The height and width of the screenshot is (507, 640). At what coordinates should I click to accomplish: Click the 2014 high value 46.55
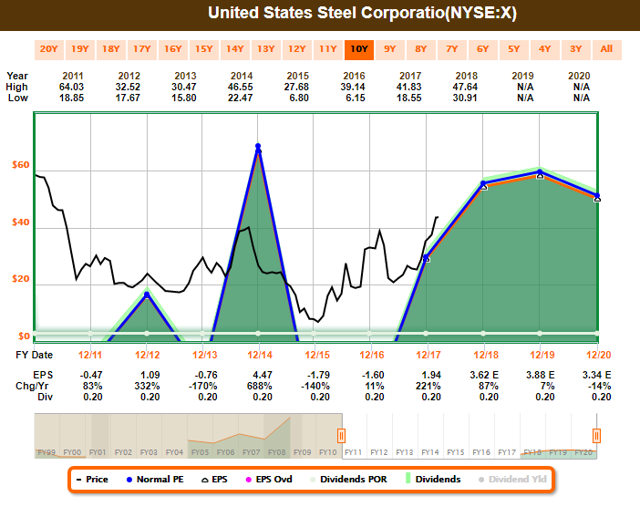pyautogui.click(x=240, y=87)
